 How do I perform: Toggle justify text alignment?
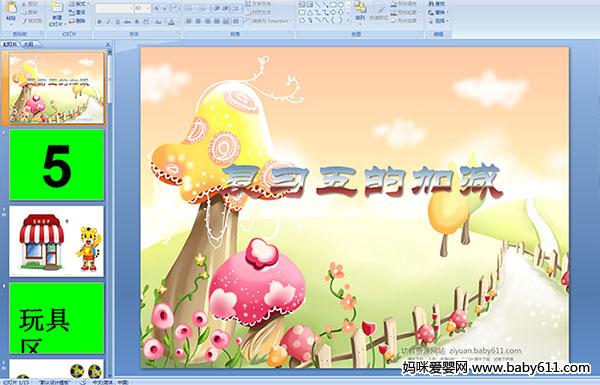tap(217, 21)
